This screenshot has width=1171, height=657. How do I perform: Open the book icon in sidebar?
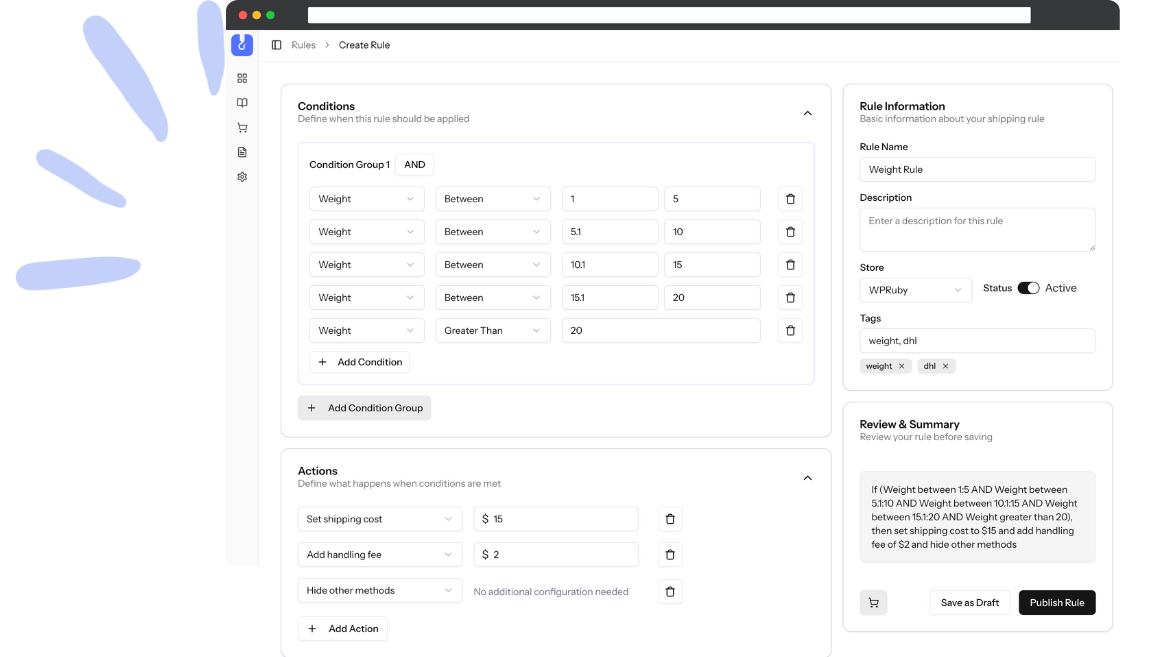242,103
